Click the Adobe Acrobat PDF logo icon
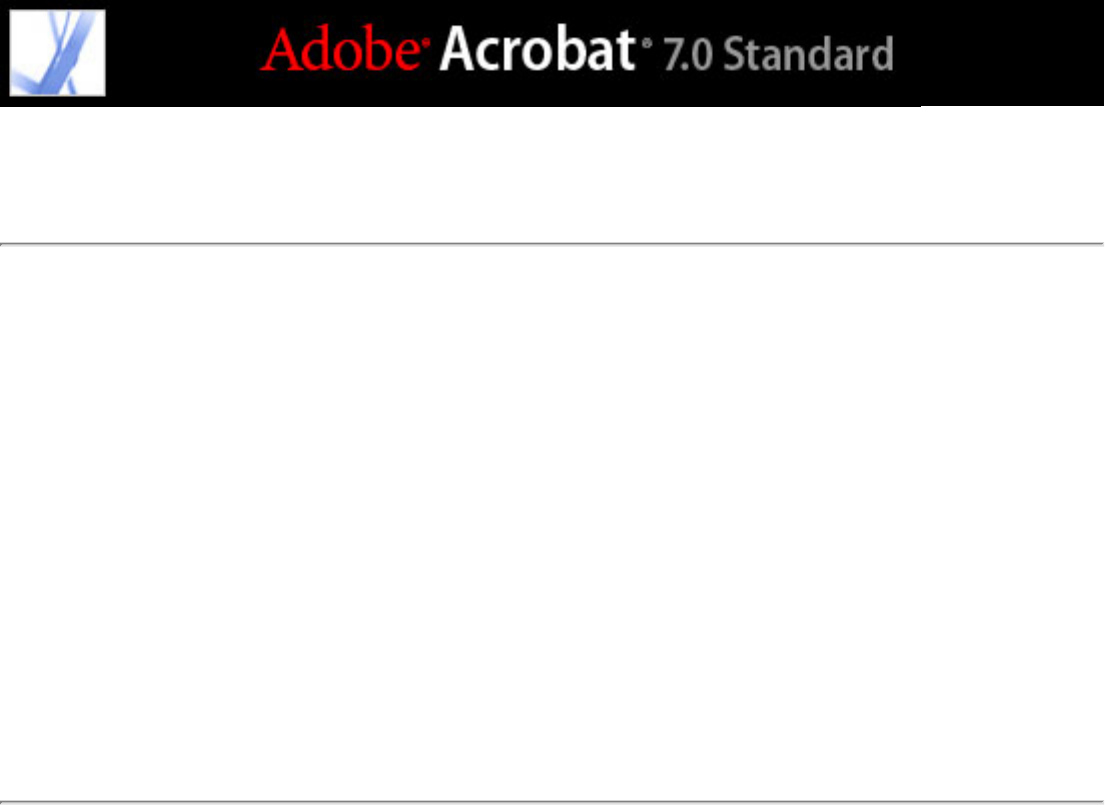 (57, 53)
